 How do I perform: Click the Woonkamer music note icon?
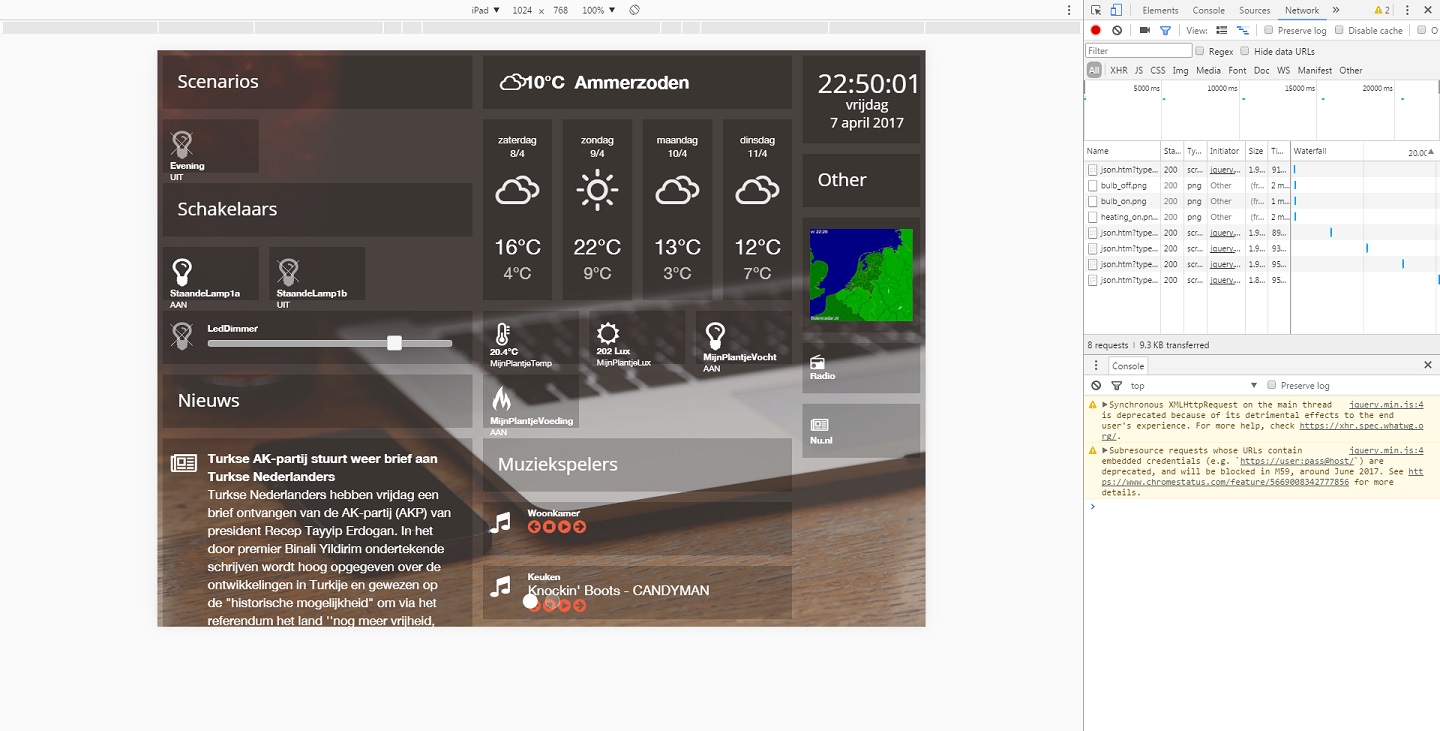(500, 523)
